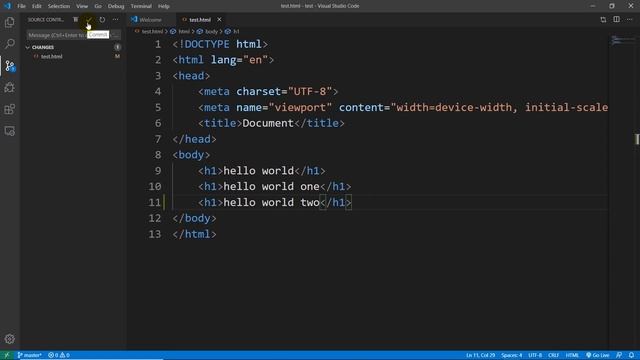
Task: Click on "hello world two" text
Action: pos(271,202)
